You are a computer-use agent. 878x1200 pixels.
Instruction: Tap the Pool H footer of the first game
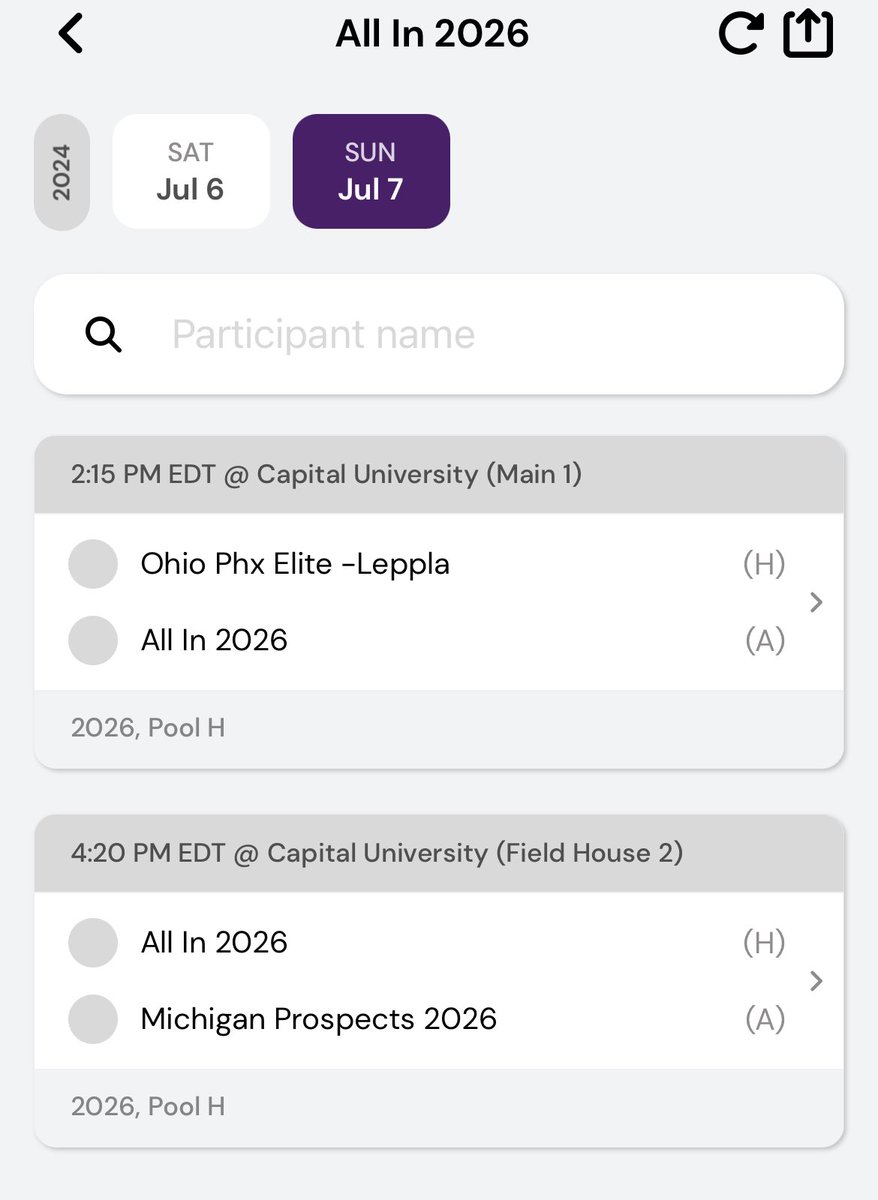click(x=439, y=728)
